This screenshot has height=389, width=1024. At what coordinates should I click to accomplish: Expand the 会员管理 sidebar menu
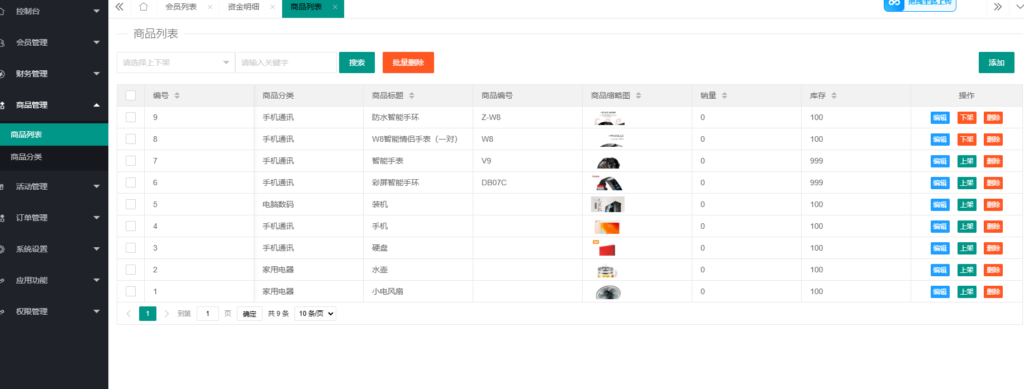pos(54,42)
